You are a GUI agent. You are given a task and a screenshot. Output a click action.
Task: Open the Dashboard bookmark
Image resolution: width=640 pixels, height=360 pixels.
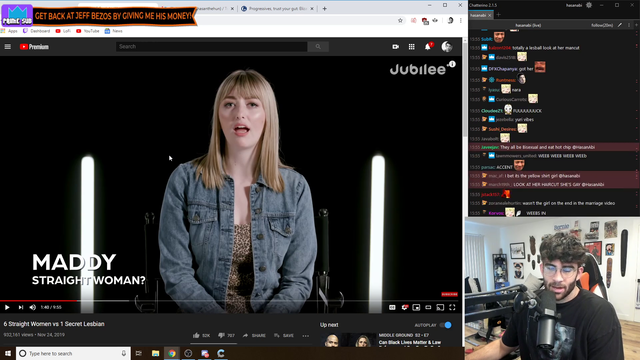pyautogui.click(x=36, y=31)
